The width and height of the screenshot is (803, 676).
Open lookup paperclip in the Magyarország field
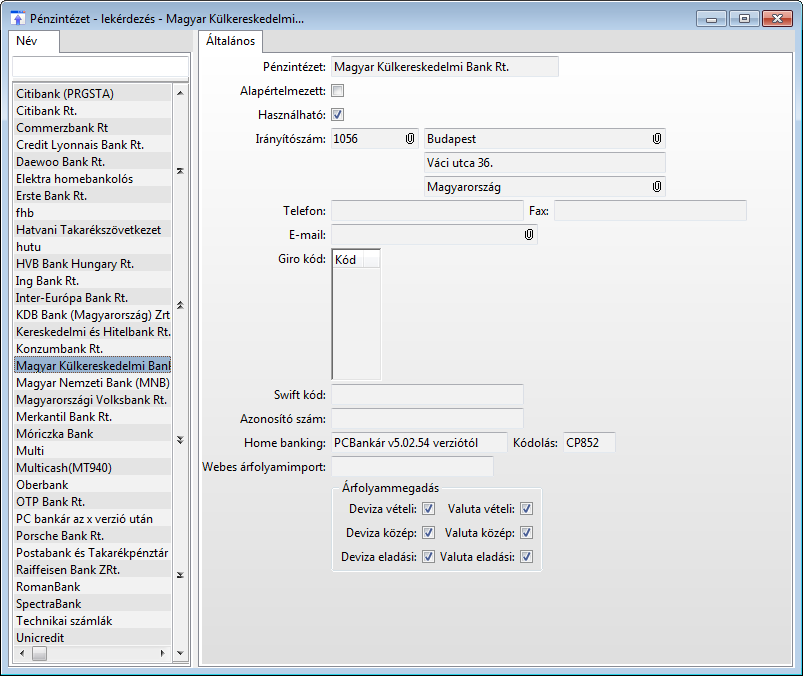pyautogui.click(x=657, y=186)
